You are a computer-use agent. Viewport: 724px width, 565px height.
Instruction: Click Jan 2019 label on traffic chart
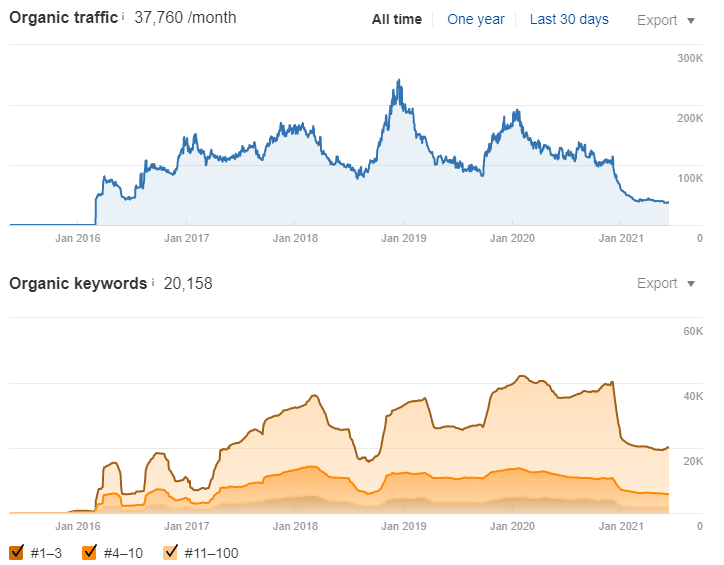[404, 238]
